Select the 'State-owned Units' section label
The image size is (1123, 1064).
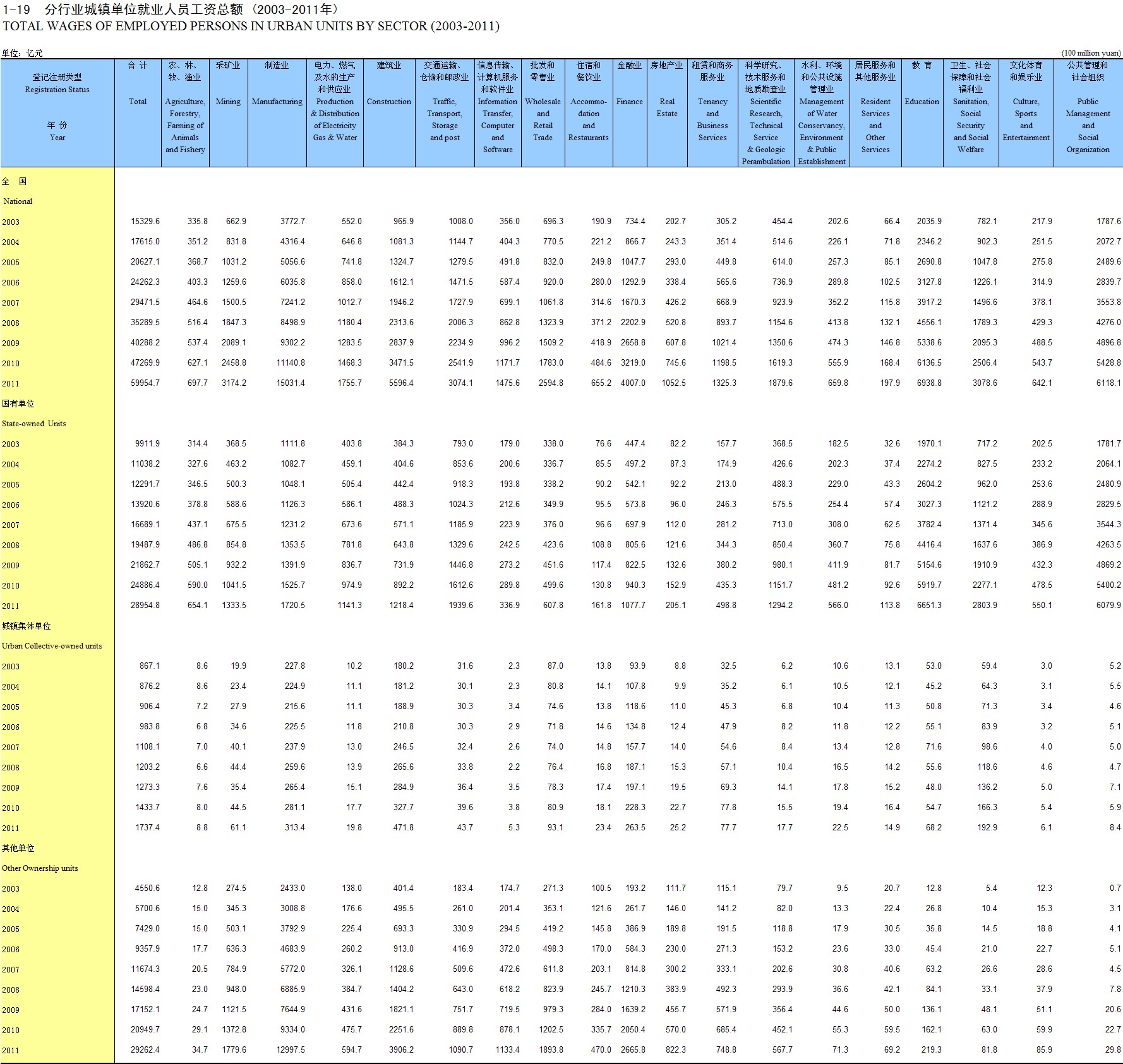[33, 424]
